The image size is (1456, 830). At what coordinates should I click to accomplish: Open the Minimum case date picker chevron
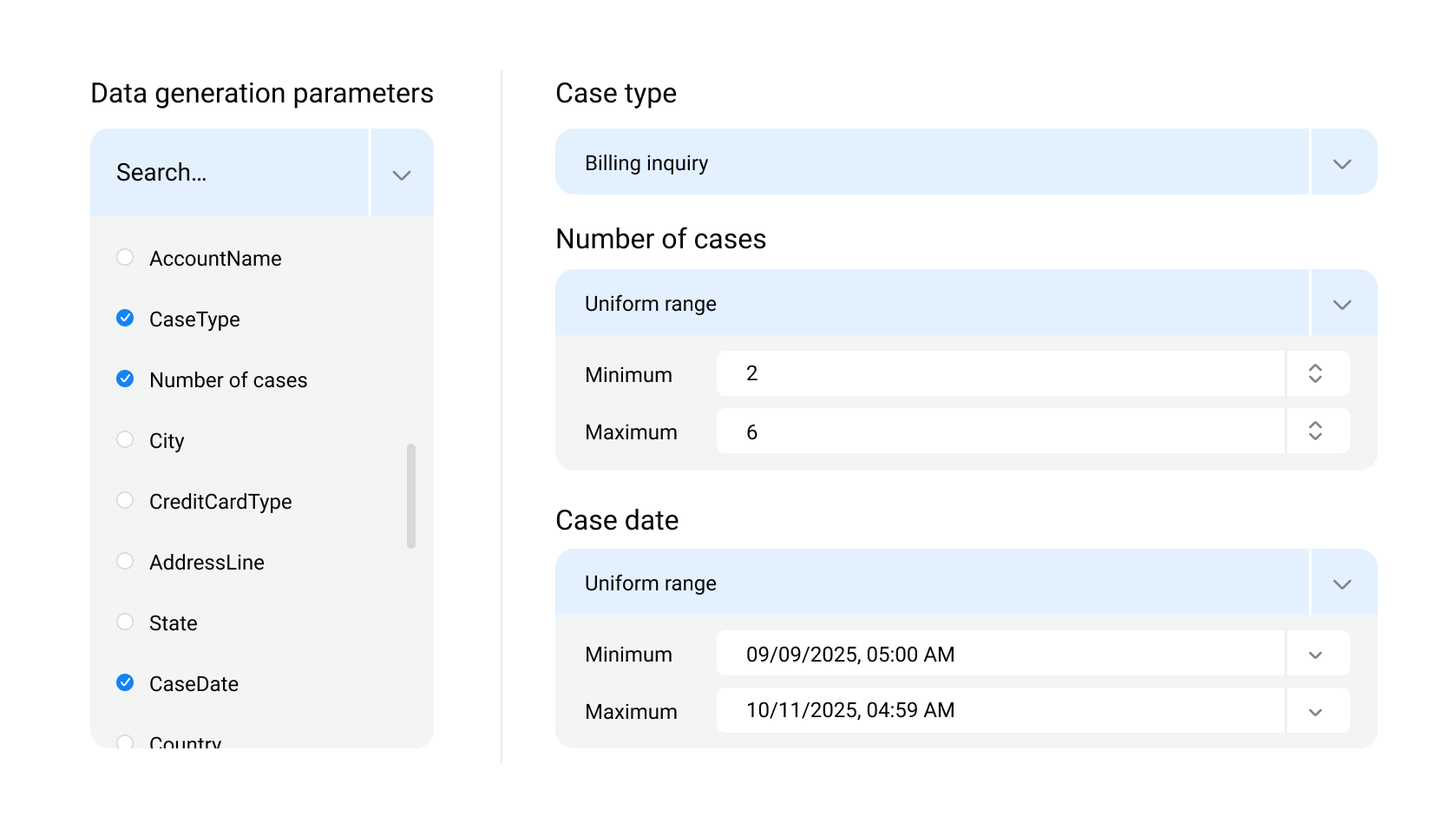(1315, 655)
